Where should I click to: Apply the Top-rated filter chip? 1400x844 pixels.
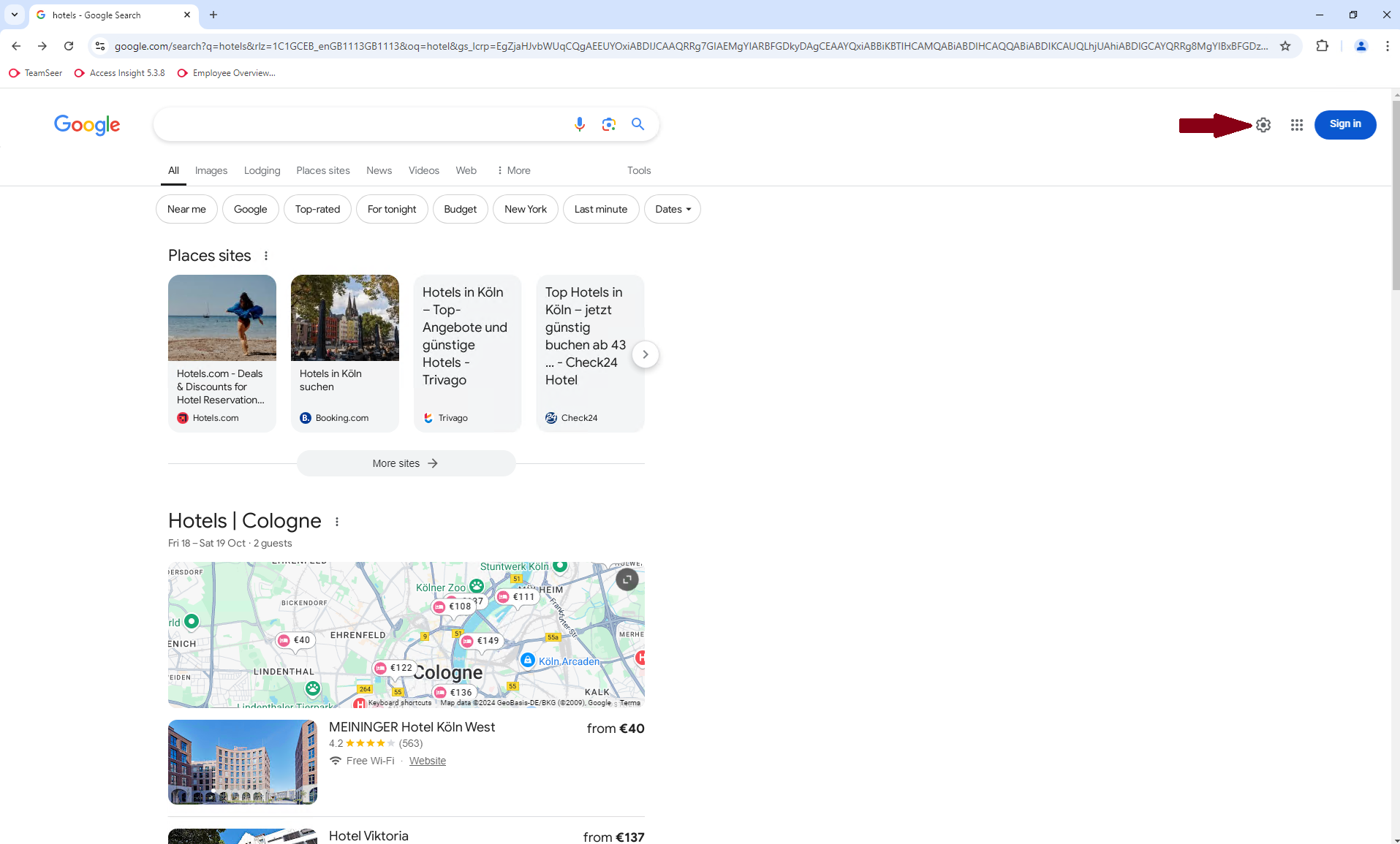[317, 209]
